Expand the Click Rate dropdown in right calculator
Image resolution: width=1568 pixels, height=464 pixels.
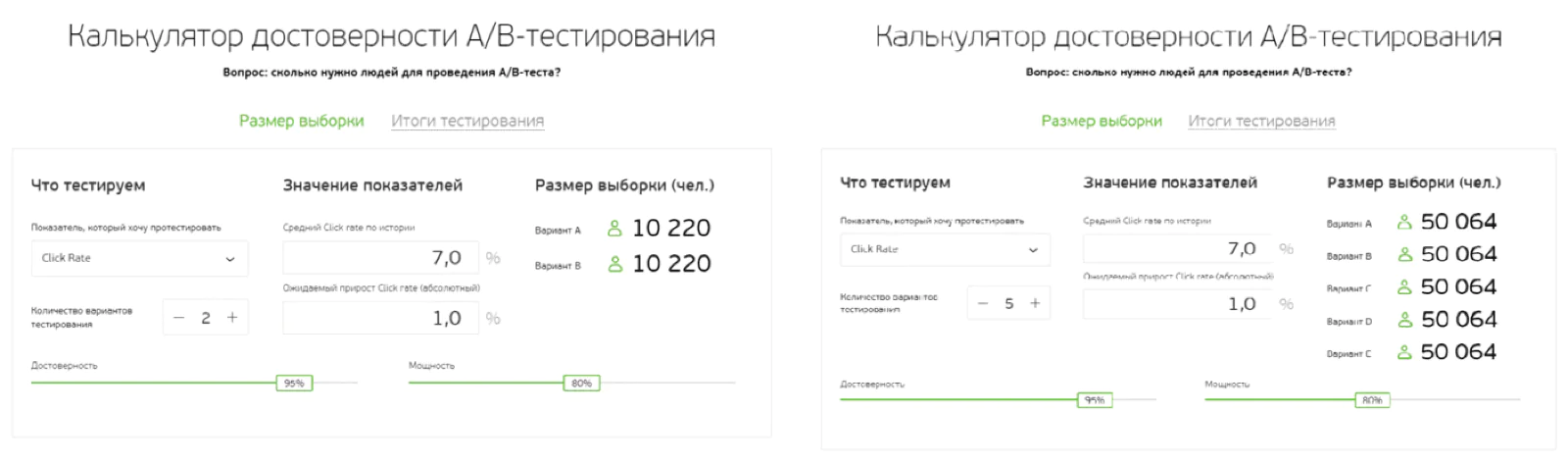(945, 250)
